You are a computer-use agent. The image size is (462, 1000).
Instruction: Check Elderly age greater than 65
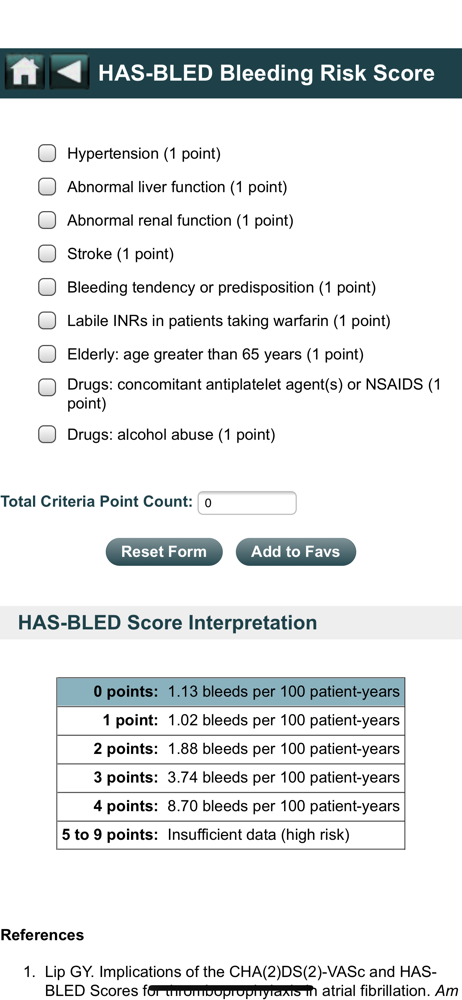click(47, 354)
